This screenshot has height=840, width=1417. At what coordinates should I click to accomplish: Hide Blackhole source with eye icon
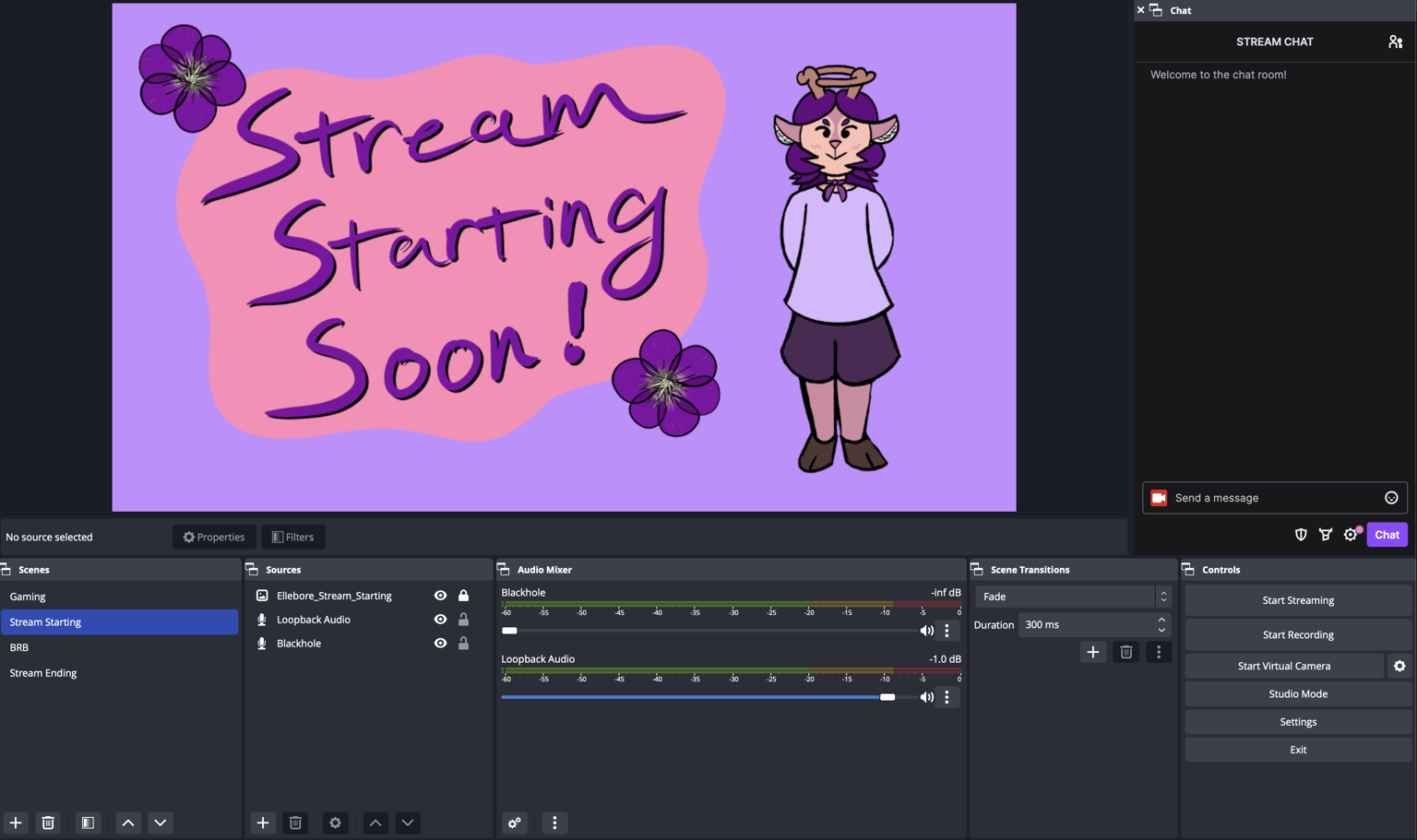click(440, 644)
